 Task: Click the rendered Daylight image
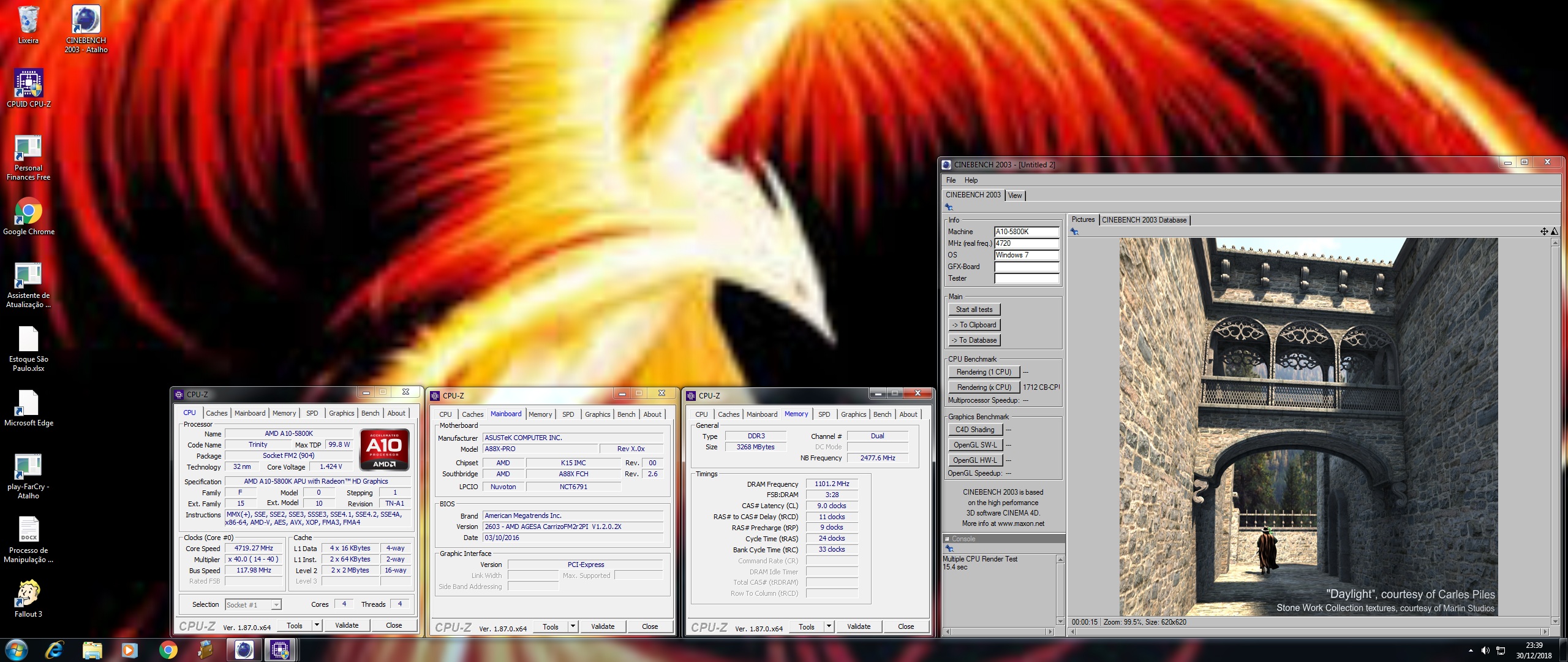click(x=1308, y=427)
